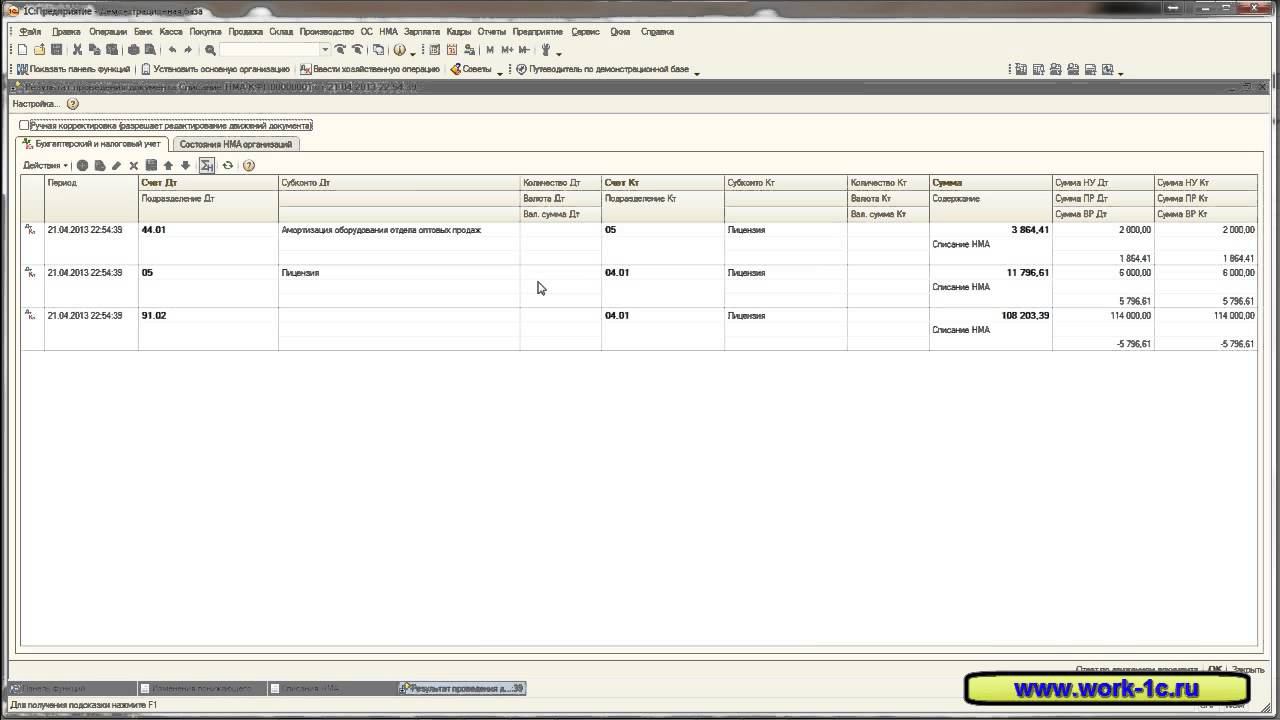Copy the record via table toolbar icon
The width and height of the screenshot is (1280, 720).
[x=100, y=165]
